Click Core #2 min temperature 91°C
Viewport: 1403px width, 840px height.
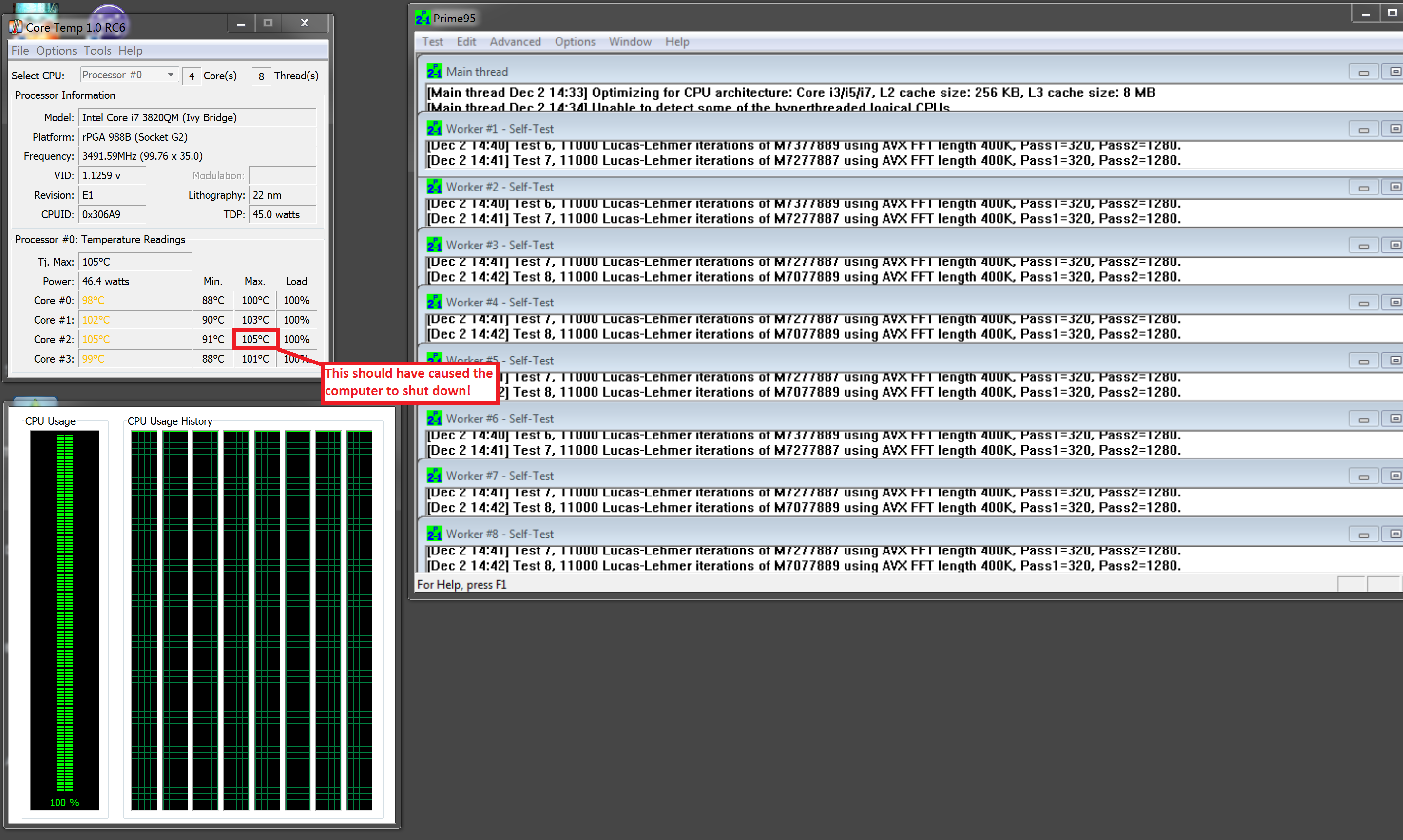click(x=213, y=339)
